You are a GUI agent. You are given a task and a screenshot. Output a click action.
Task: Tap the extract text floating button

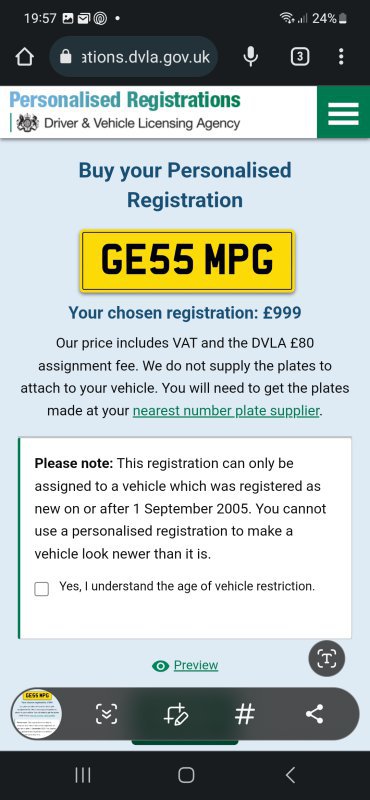[327, 659]
